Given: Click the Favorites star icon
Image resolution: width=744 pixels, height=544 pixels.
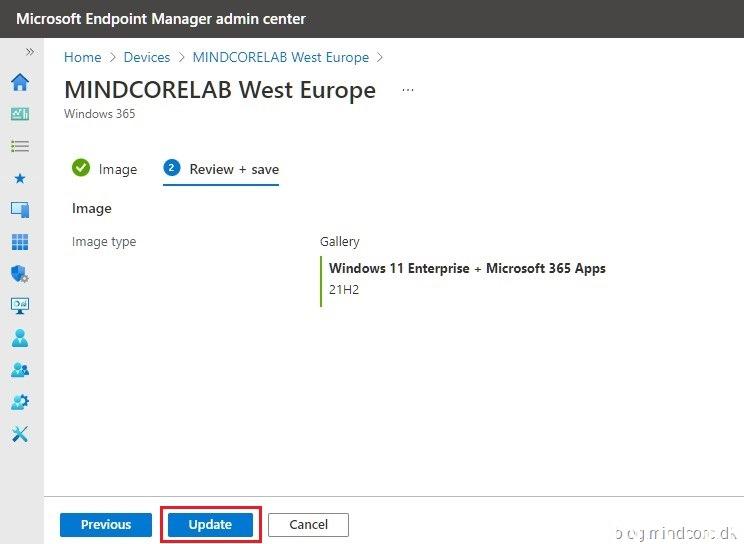Looking at the screenshot, I should pos(19,178).
